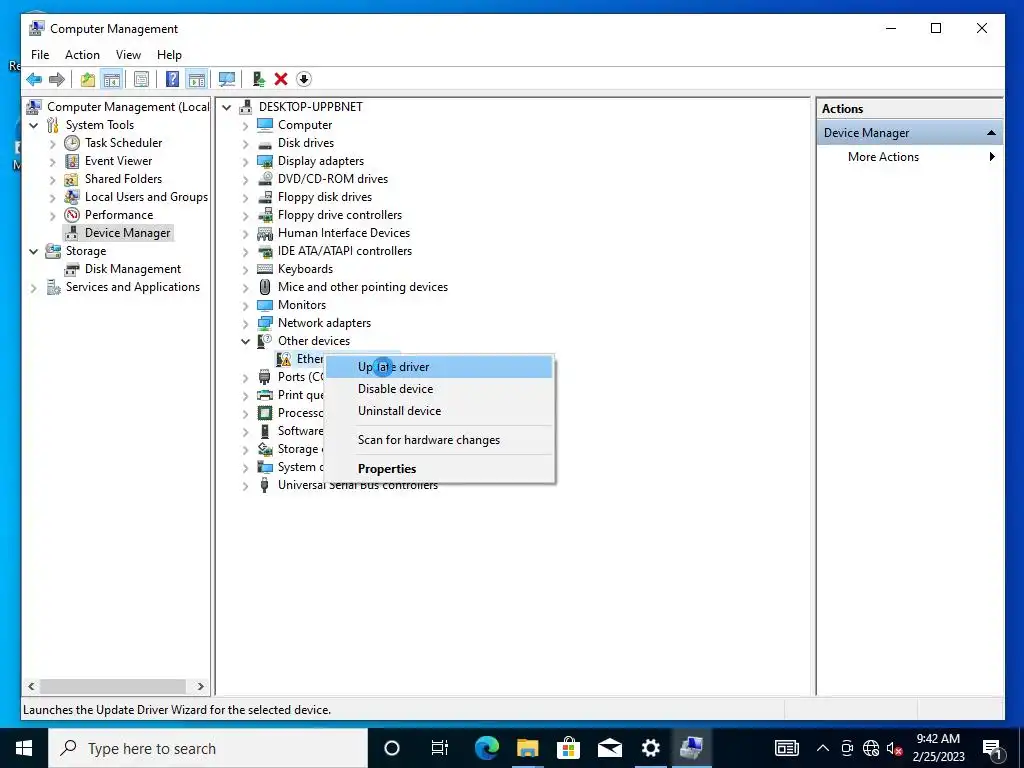The width and height of the screenshot is (1024, 768).
Task: Collapse the System Tools node
Action: (x=33, y=125)
